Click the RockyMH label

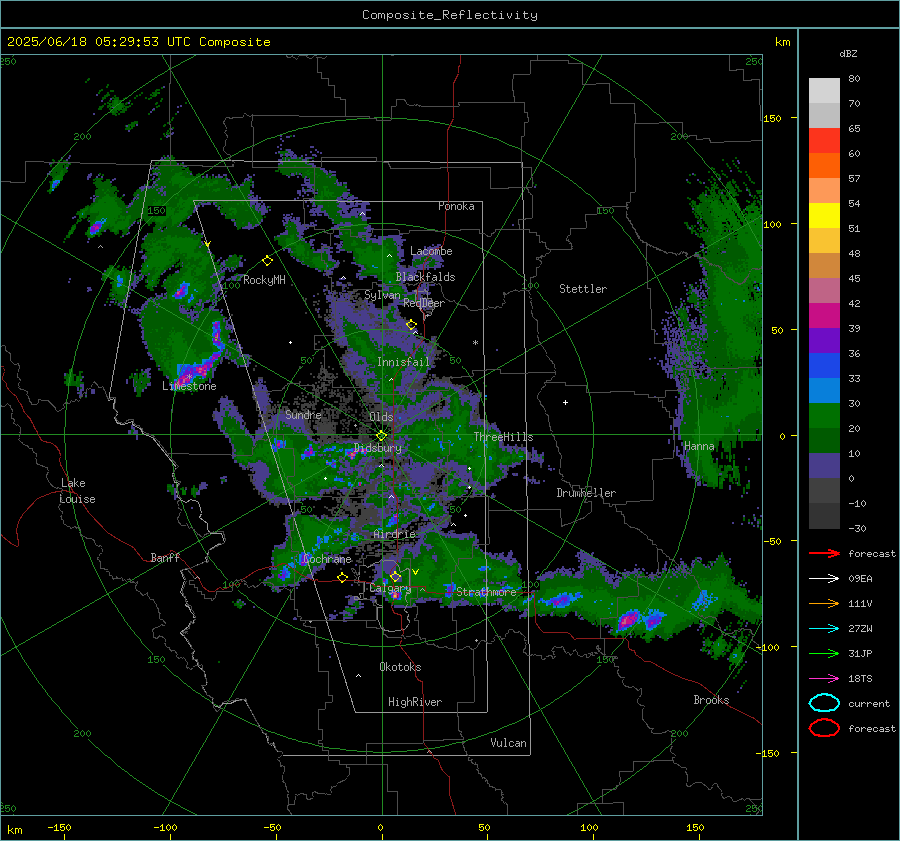tap(264, 280)
